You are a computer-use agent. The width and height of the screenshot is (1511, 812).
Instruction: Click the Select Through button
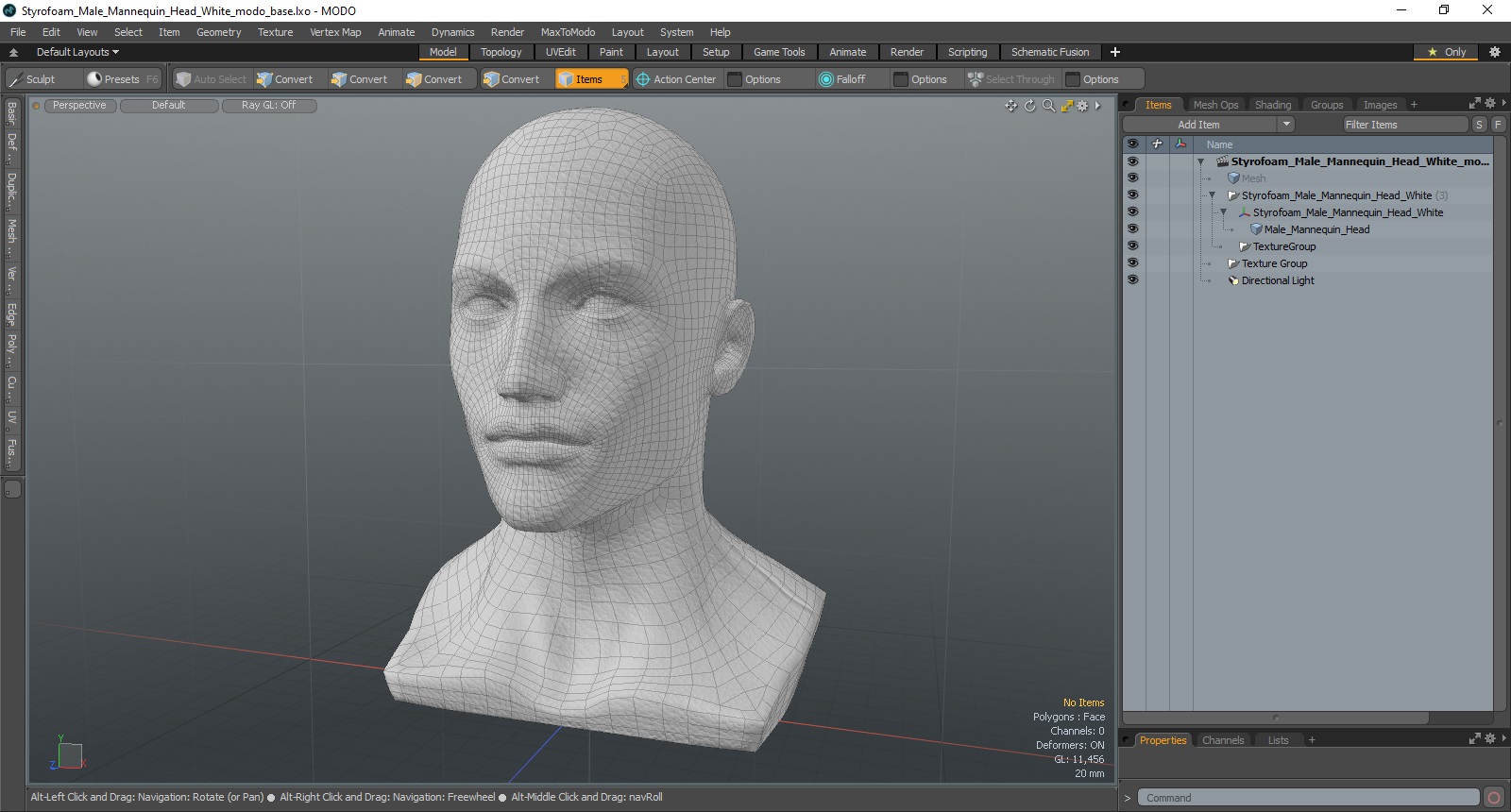[x=1011, y=79]
